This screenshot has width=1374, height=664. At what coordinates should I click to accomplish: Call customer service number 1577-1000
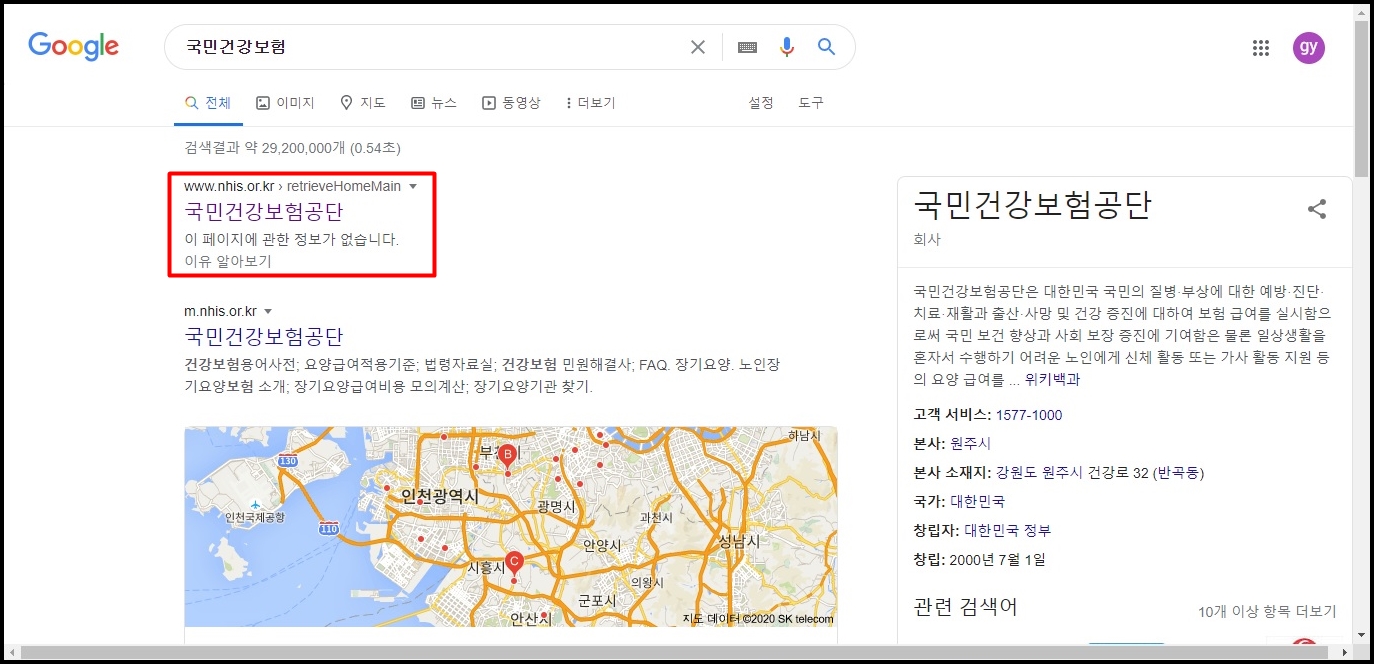(x=1029, y=415)
